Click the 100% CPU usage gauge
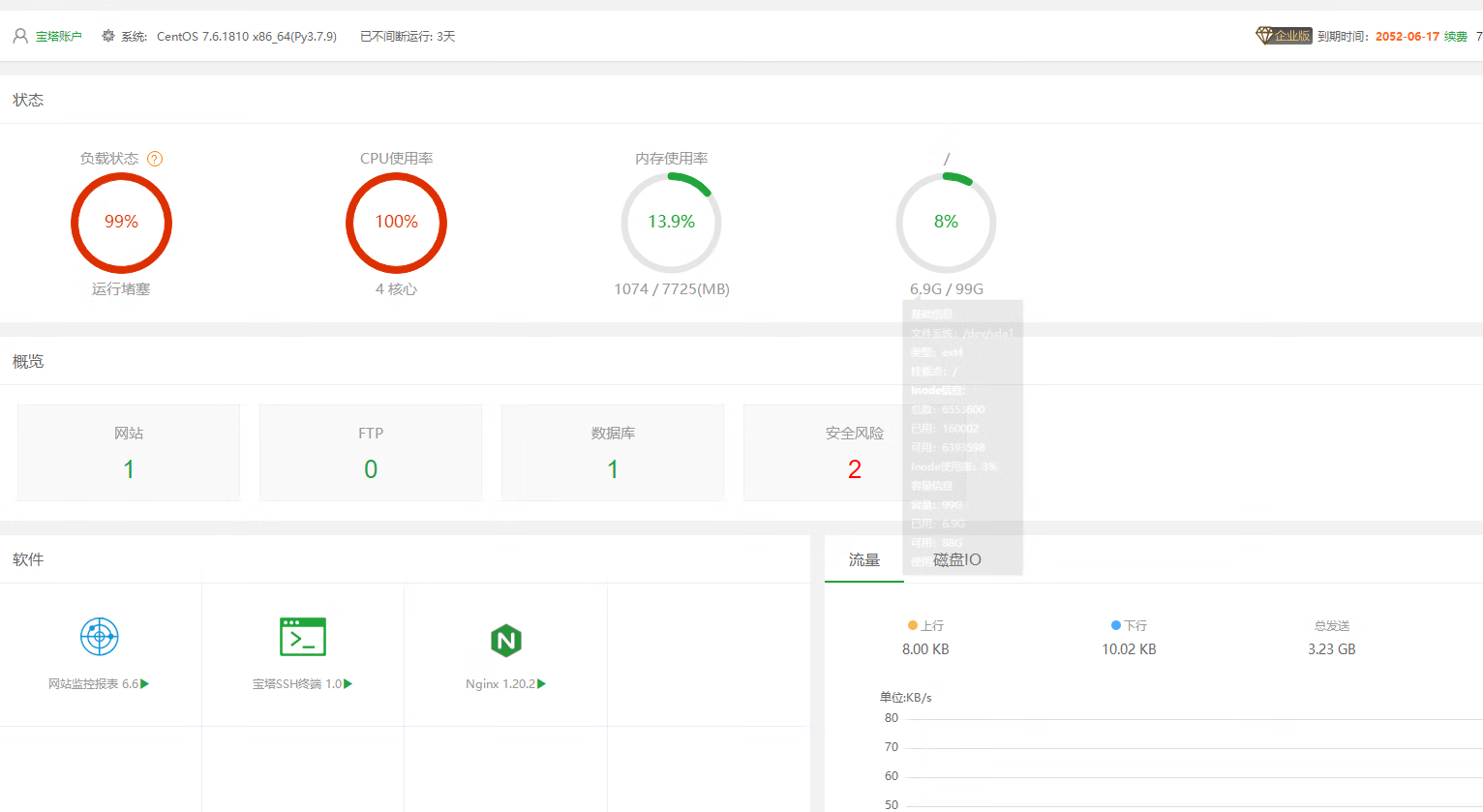This screenshot has height=812, width=1483. point(396,223)
